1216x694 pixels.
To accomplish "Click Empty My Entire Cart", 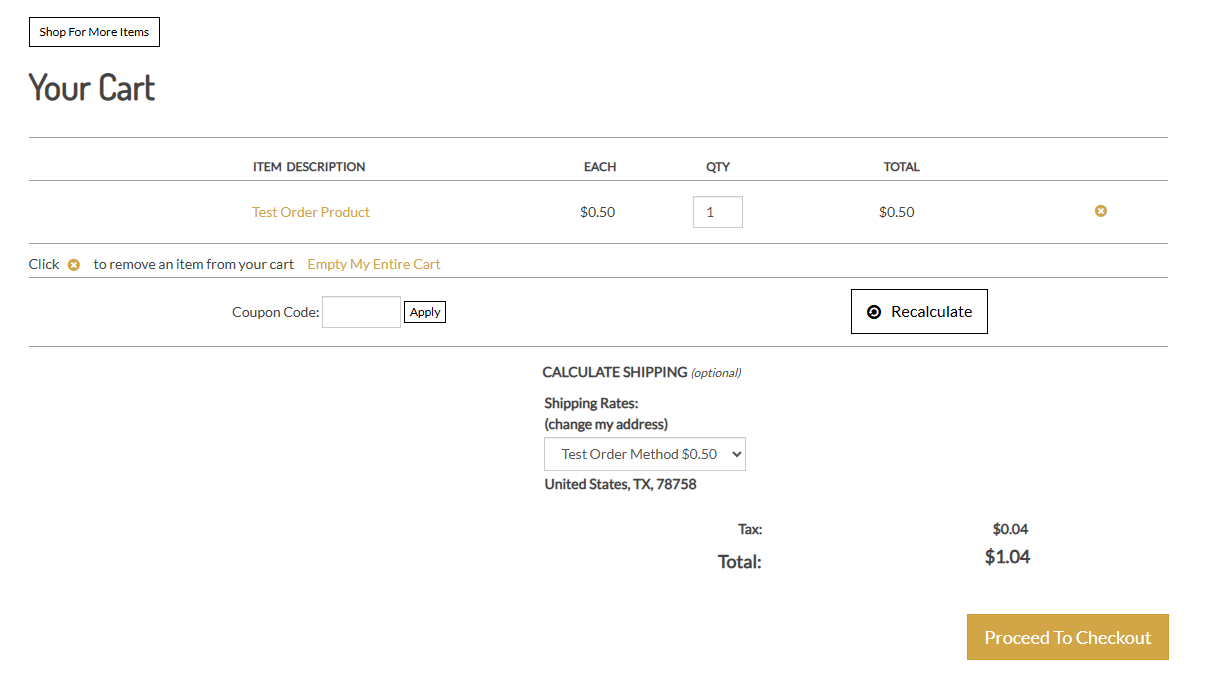I will [373, 264].
